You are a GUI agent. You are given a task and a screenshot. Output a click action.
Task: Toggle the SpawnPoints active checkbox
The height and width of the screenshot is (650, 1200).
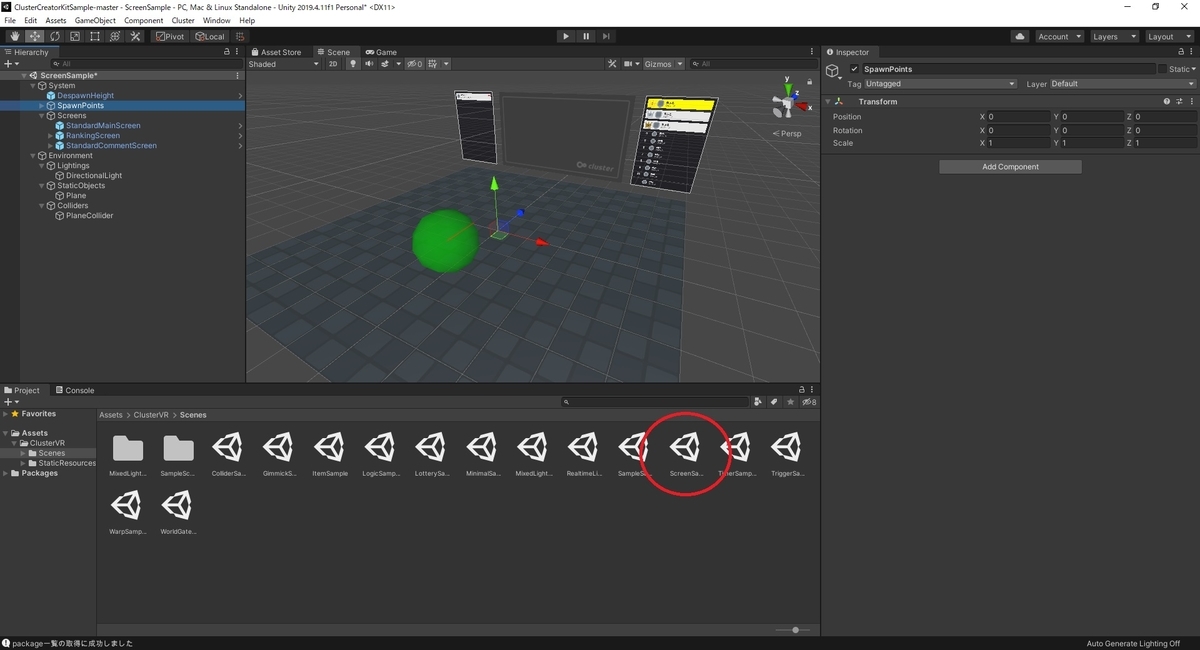click(854, 69)
